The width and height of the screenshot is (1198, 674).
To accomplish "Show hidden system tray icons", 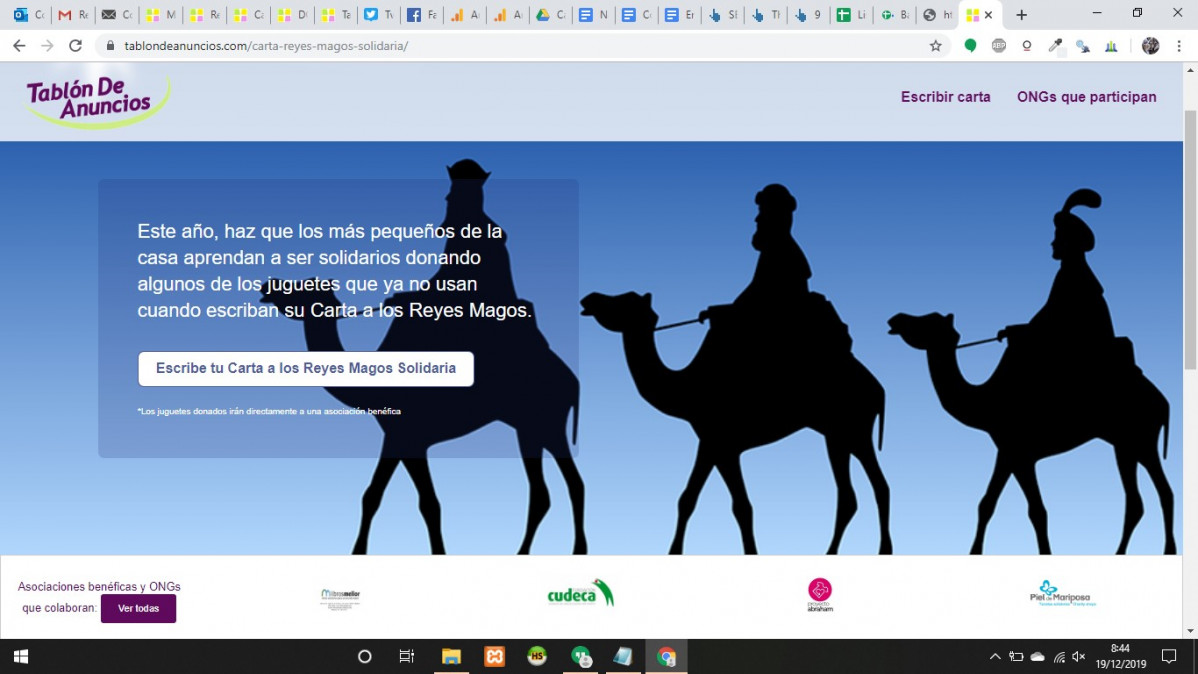I will pyautogui.click(x=995, y=656).
